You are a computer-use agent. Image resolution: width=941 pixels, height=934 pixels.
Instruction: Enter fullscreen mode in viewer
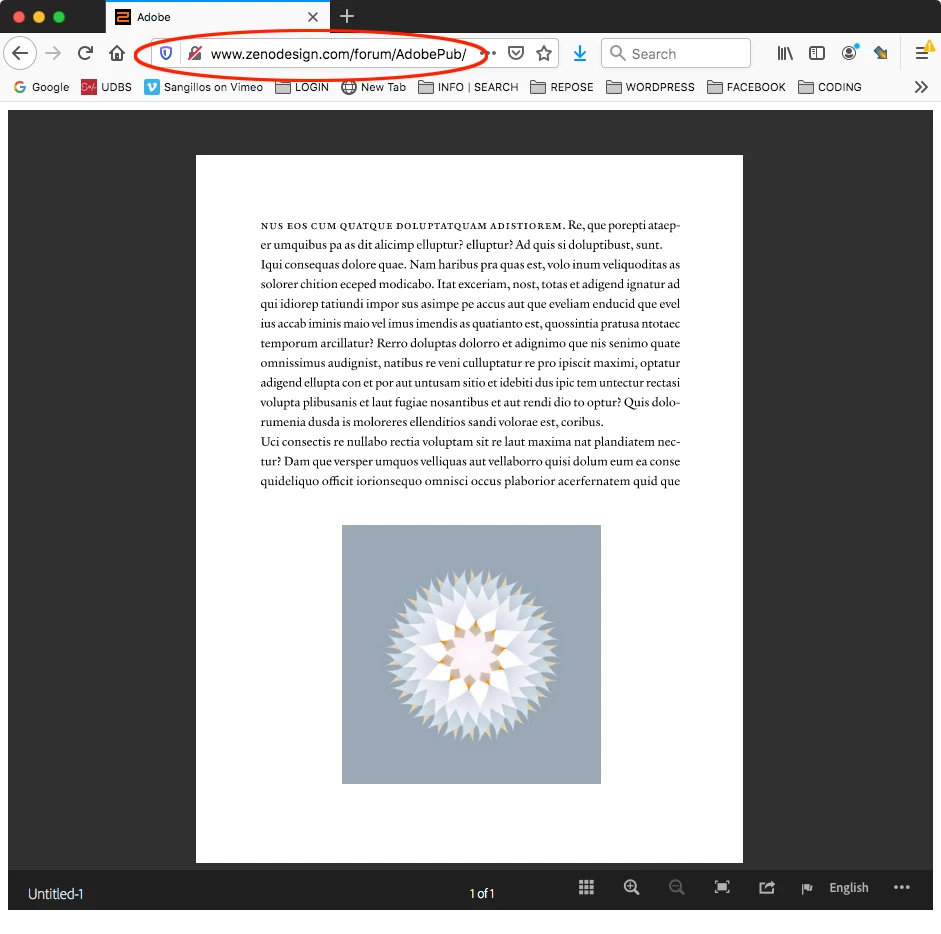coord(722,887)
